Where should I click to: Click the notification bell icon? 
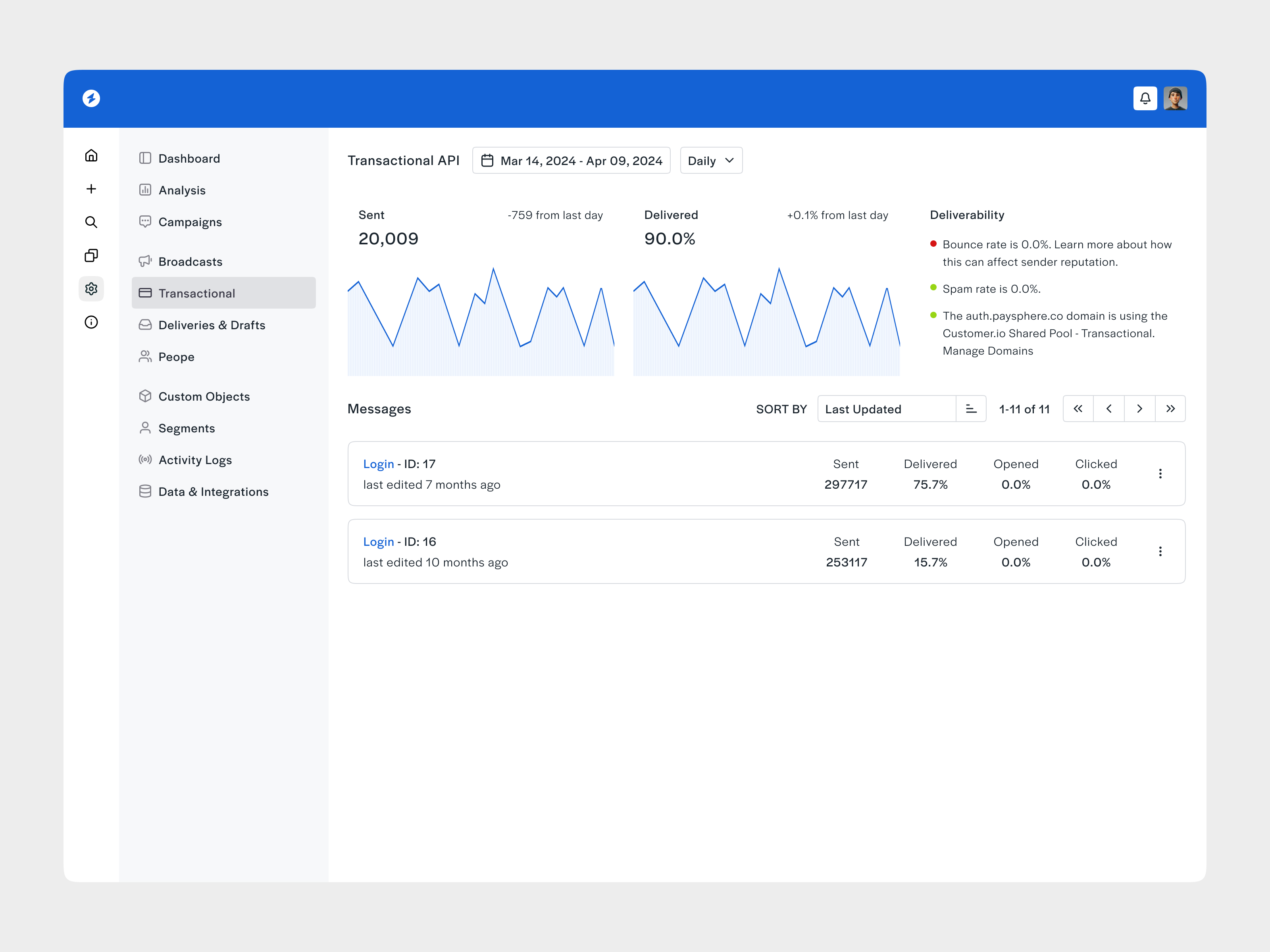[1144, 98]
